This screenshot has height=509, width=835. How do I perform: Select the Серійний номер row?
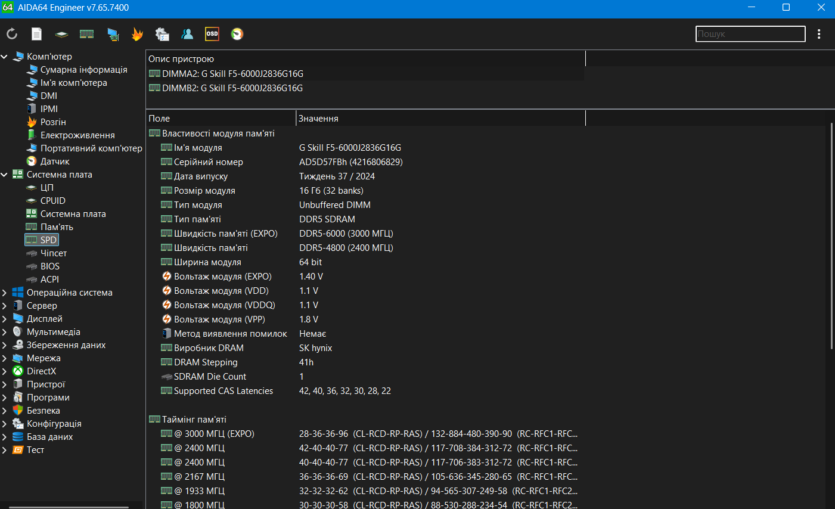[x=365, y=162]
